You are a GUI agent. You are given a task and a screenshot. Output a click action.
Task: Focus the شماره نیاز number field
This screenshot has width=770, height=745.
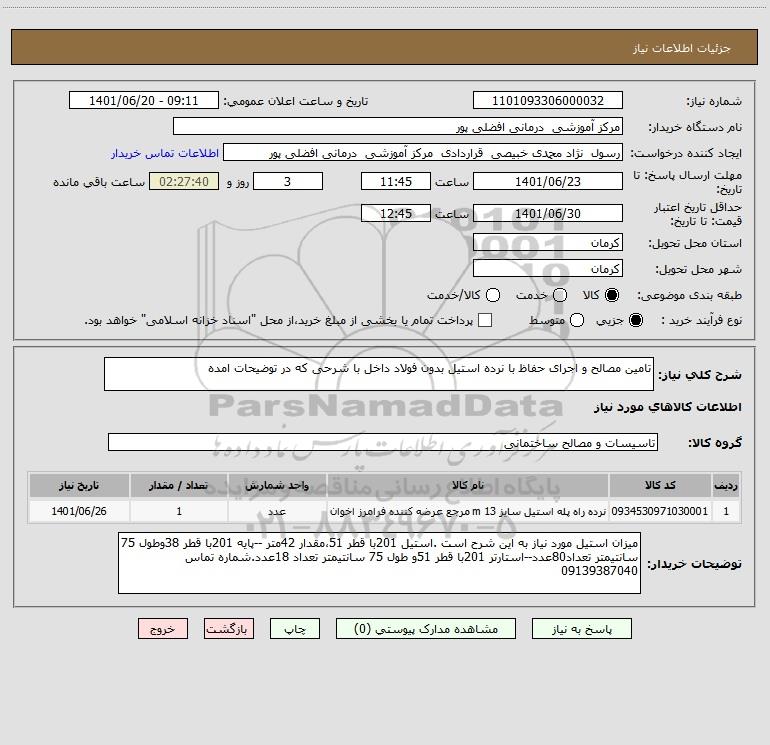click(x=548, y=101)
